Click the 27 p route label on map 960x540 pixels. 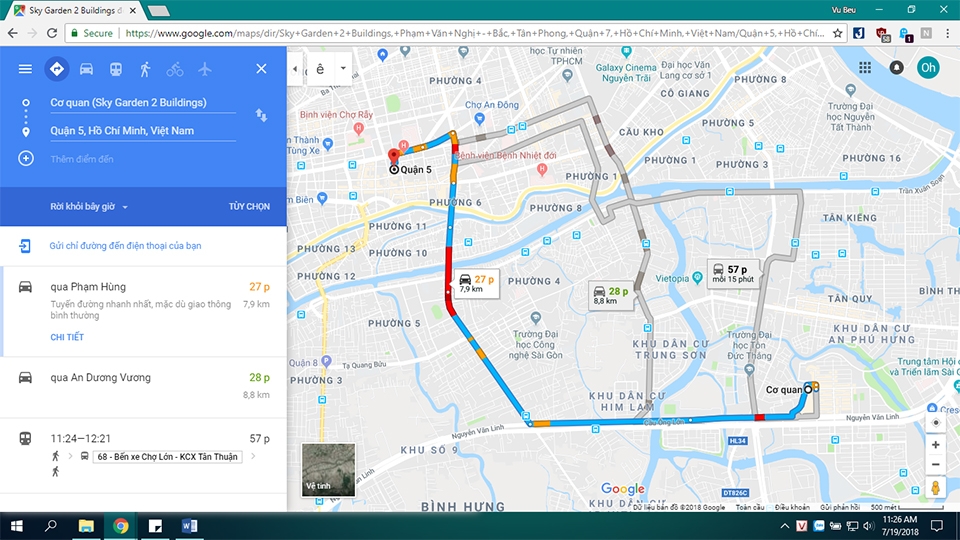tap(476, 283)
